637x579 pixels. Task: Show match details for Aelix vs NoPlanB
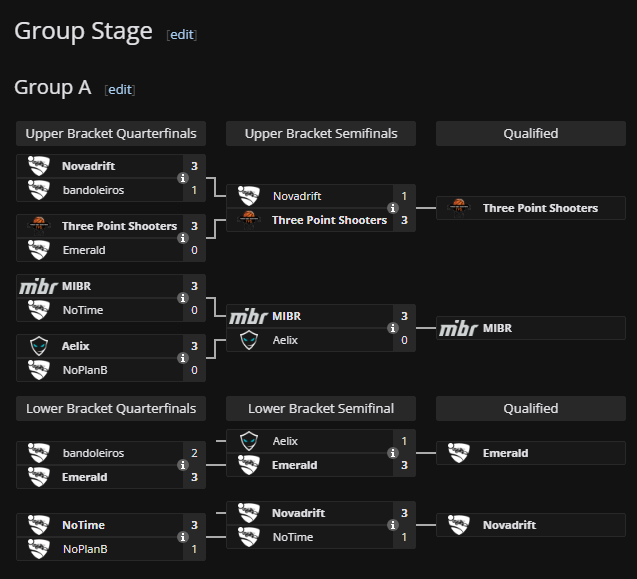[183, 358]
